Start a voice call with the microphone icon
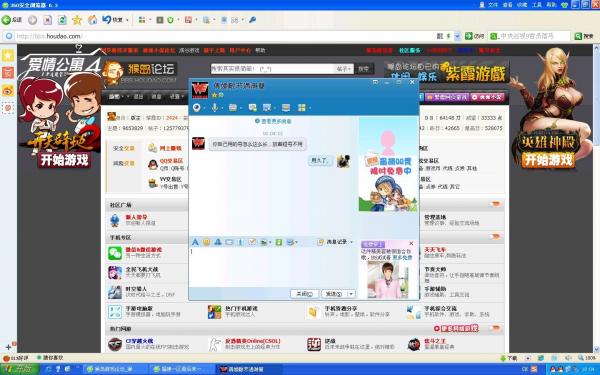The height and width of the screenshot is (375, 600). (x=215, y=108)
